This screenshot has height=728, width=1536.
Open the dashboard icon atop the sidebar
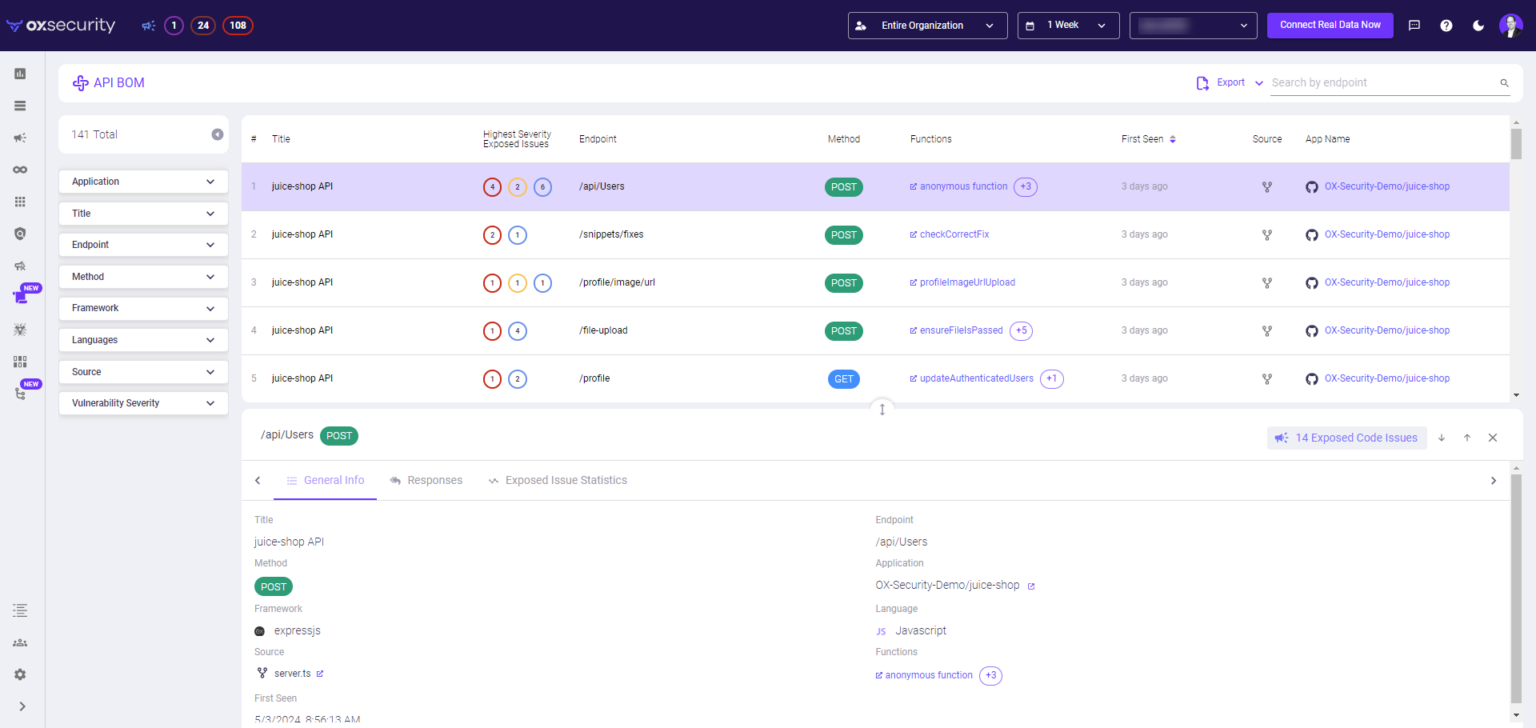coord(20,73)
